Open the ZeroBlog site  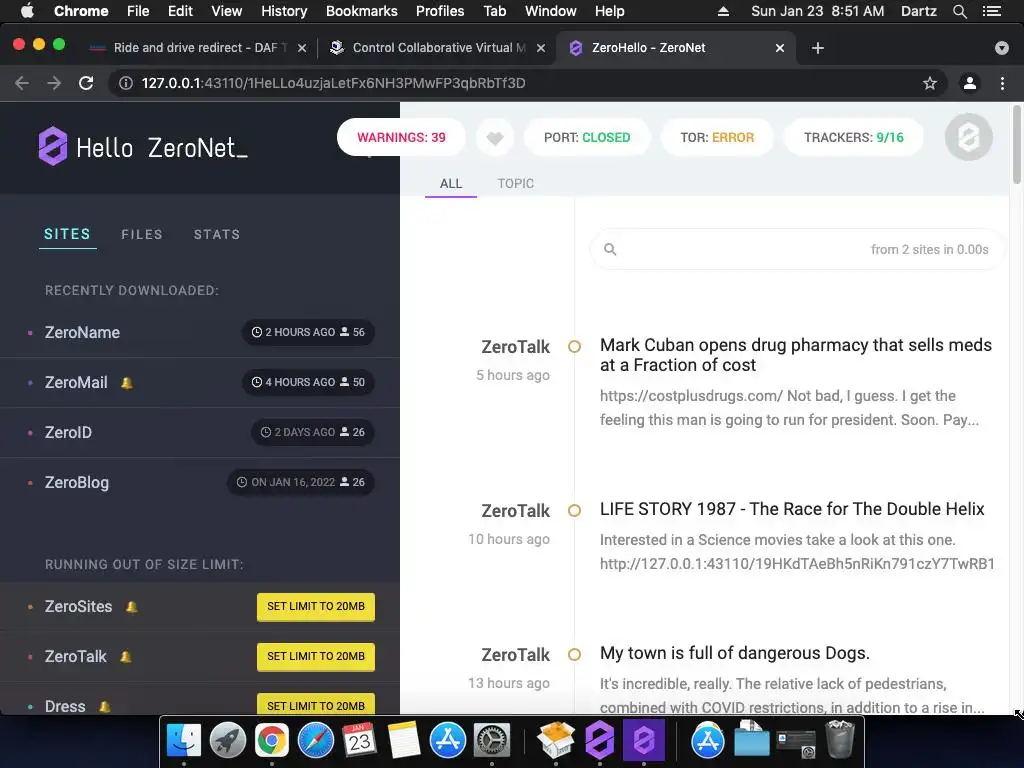[76, 483]
